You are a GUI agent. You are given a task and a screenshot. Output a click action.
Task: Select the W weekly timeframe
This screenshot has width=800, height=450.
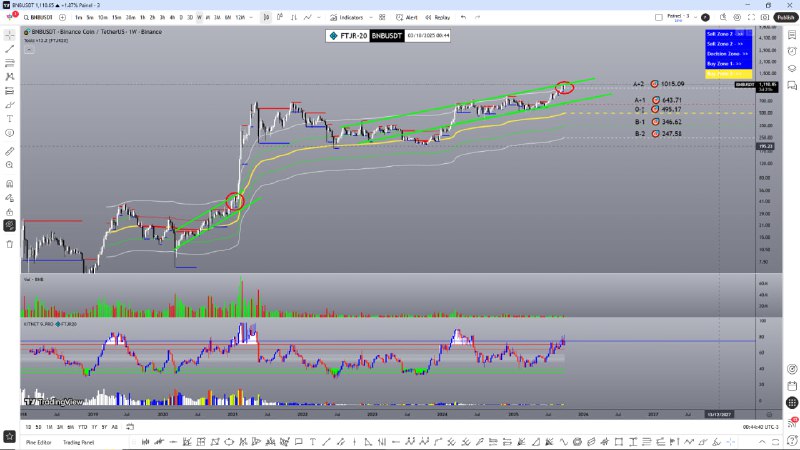tap(199, 17)
